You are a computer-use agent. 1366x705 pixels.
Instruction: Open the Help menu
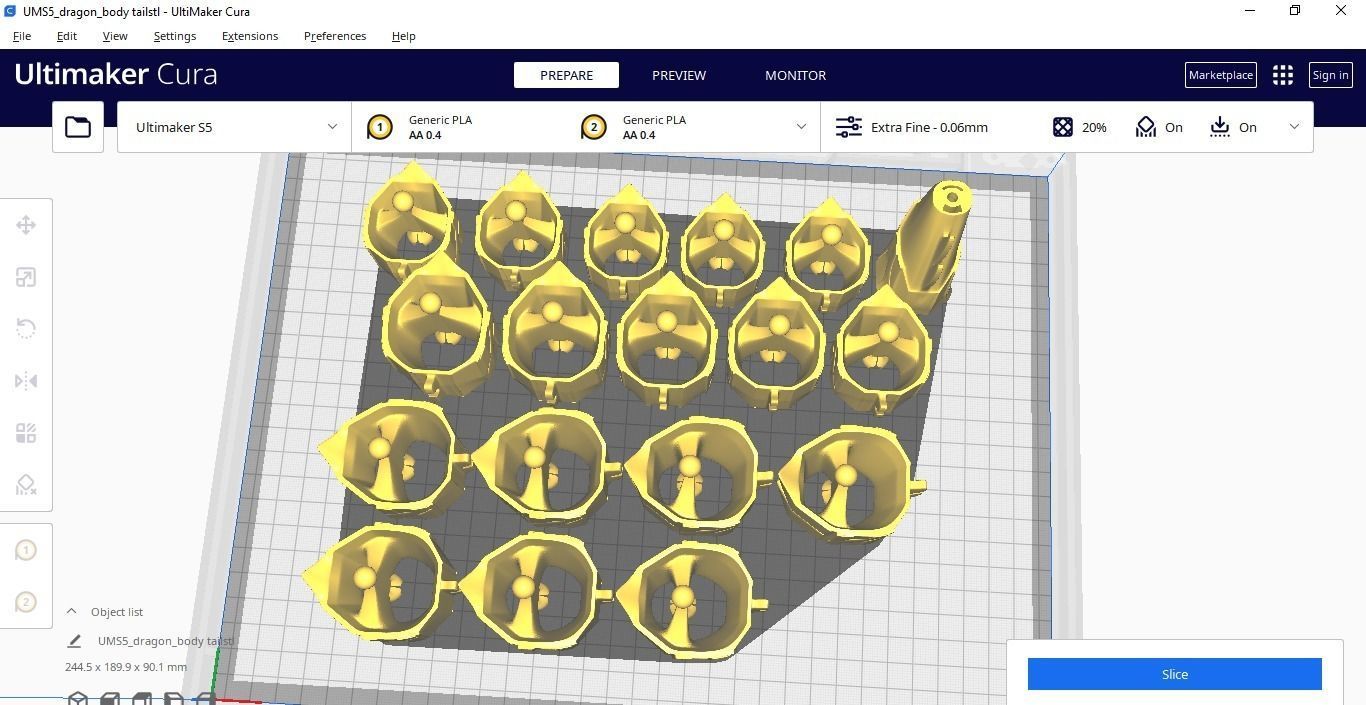point(404,36)
